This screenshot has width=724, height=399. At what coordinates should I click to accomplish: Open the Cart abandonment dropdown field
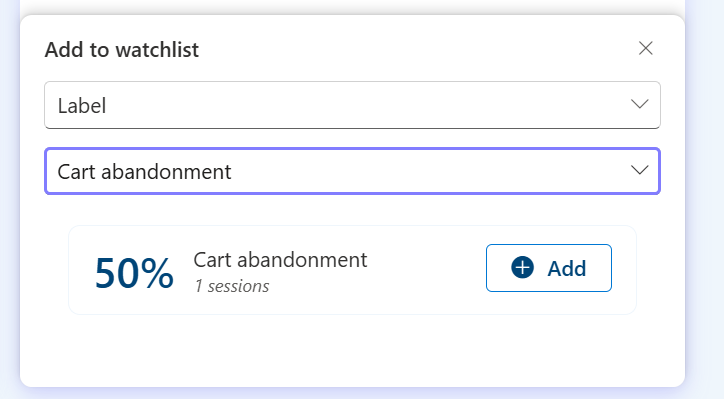(x=352, y=171)
